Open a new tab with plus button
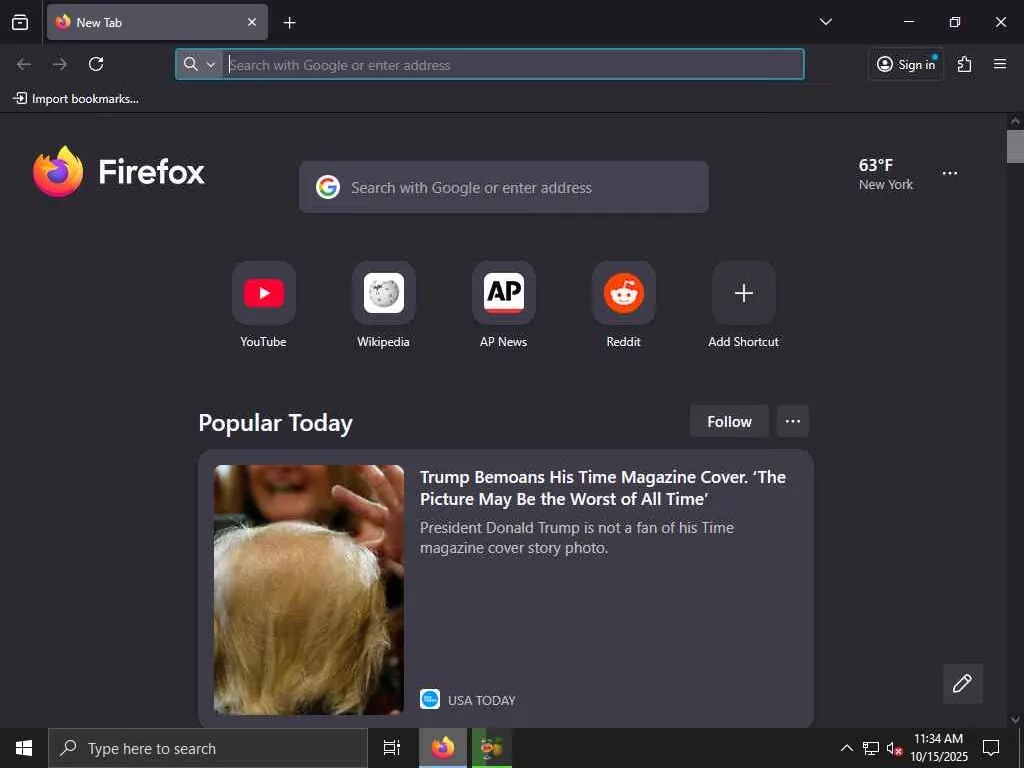The height and width of the screenshot is (768, 1024). 289,23
